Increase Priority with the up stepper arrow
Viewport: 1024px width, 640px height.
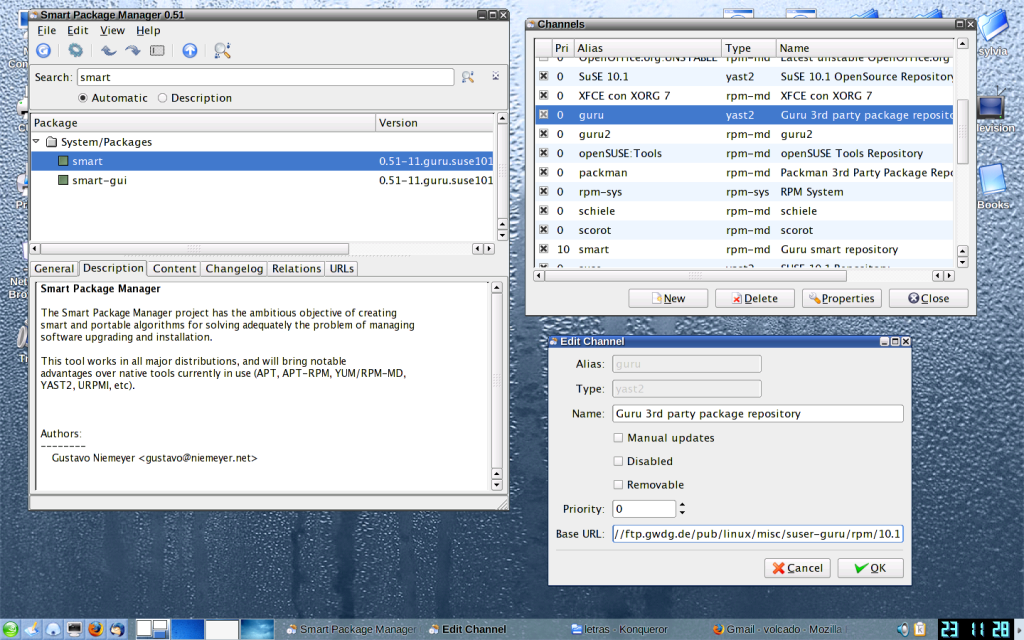pyautogui.click(x=682, y=505)
